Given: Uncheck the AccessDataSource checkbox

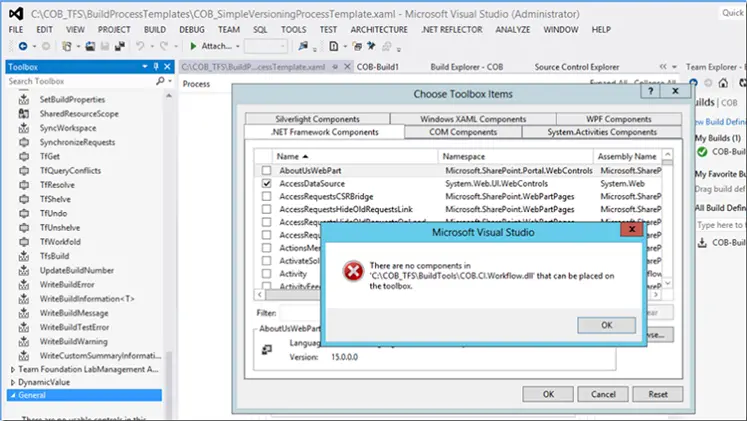Looking at the screenshot, I should (x=266, y=184).
